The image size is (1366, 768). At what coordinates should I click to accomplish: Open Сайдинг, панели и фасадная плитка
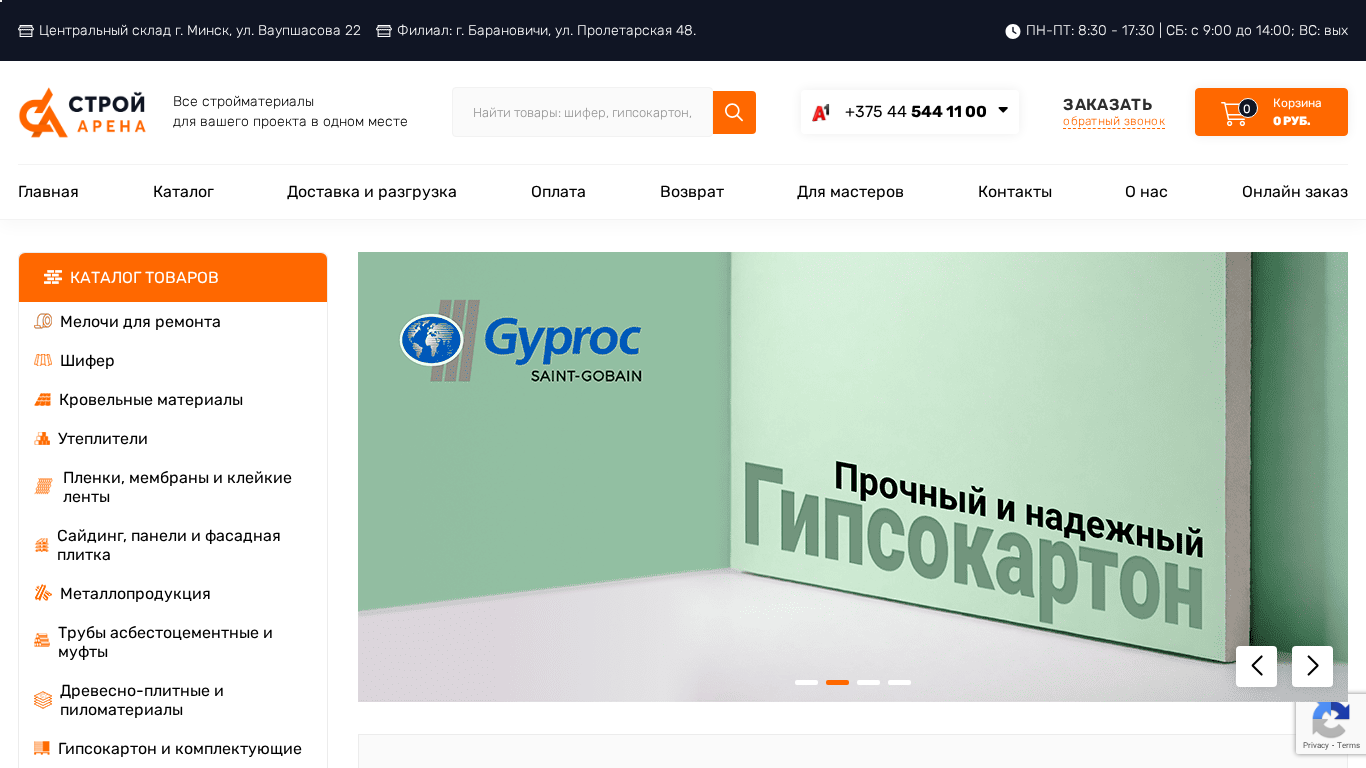[169, 545]
